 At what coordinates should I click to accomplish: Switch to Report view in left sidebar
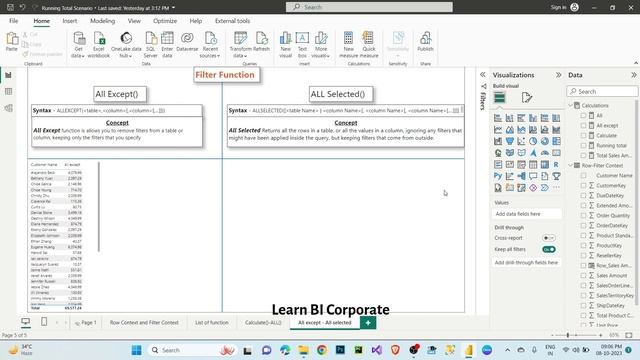pos(9,75)
